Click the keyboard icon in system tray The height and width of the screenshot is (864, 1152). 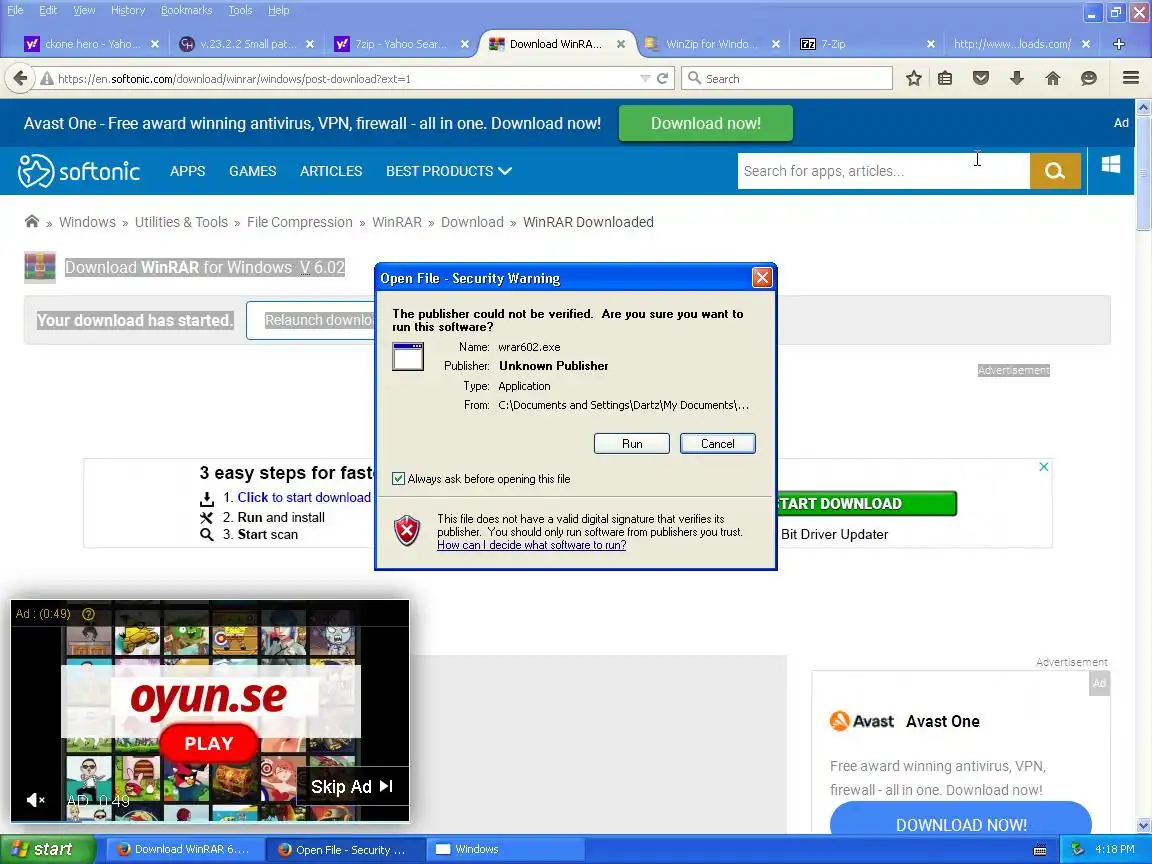[1040, 850]
